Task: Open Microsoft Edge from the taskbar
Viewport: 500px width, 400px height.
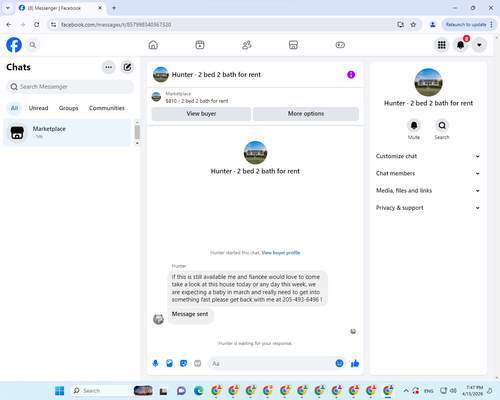Action: coord(199,391)
